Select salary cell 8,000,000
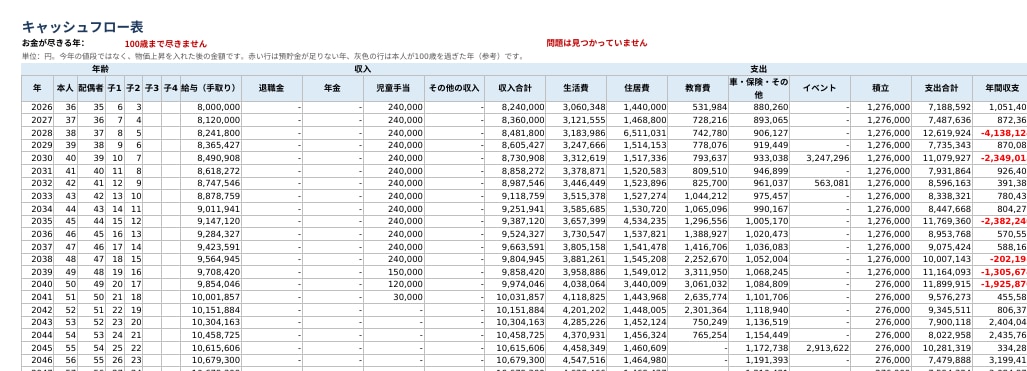This screenshot has height=371, width=1027. pyautogui.click(x=210, y=107)
